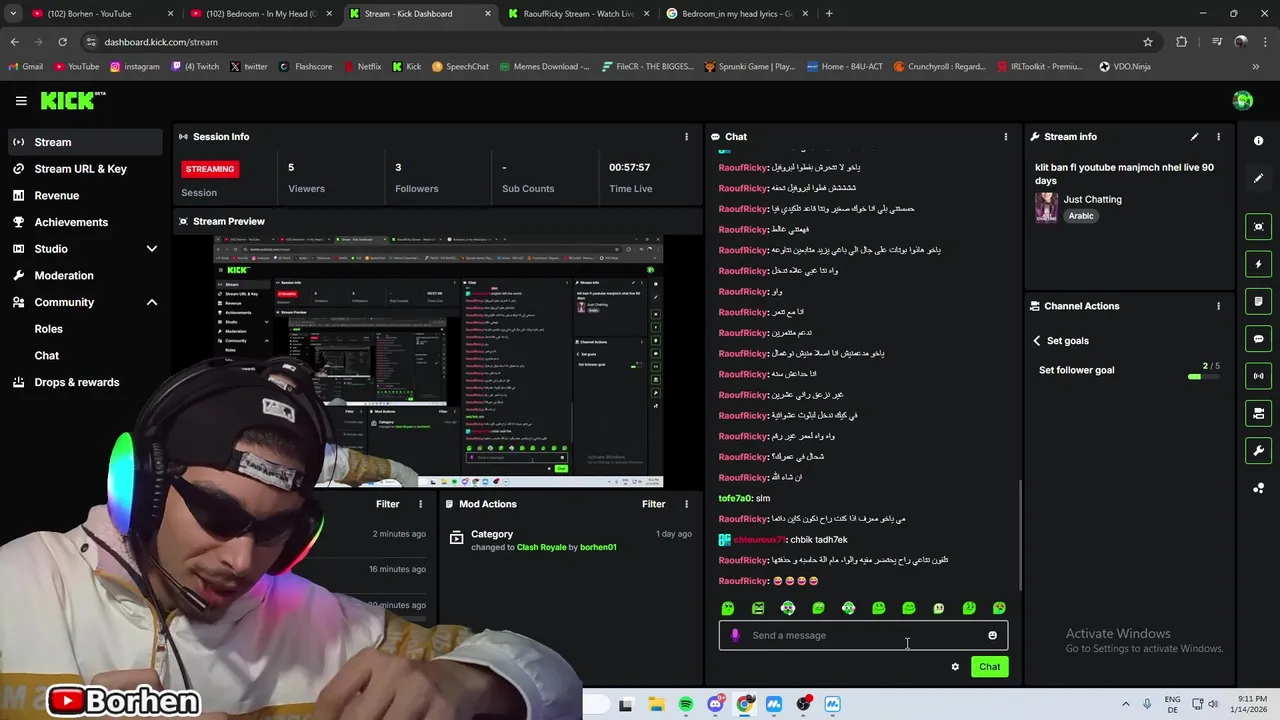Click the voice microphone icon in chat input
Screen dimensions: 1280x720
coord(736,635)
